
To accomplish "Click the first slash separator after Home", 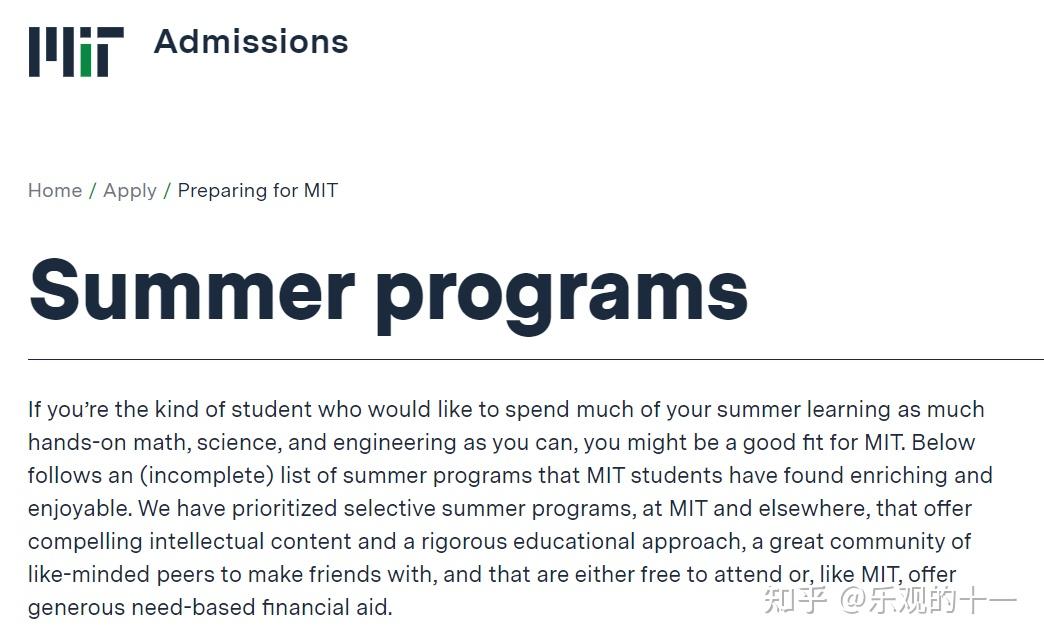I will (93, 191).
